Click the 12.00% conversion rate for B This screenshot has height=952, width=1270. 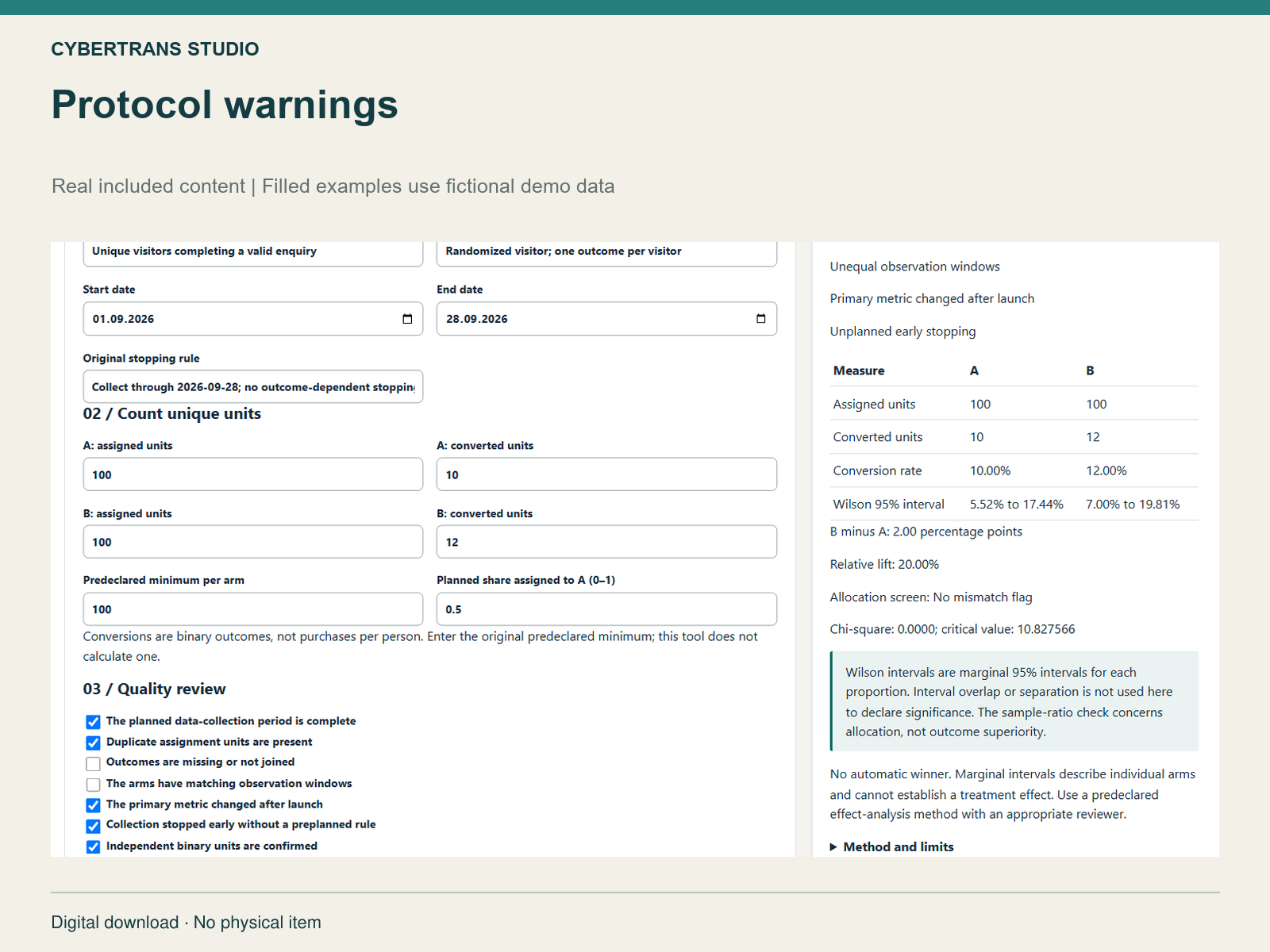click(x=1106, y=470)
